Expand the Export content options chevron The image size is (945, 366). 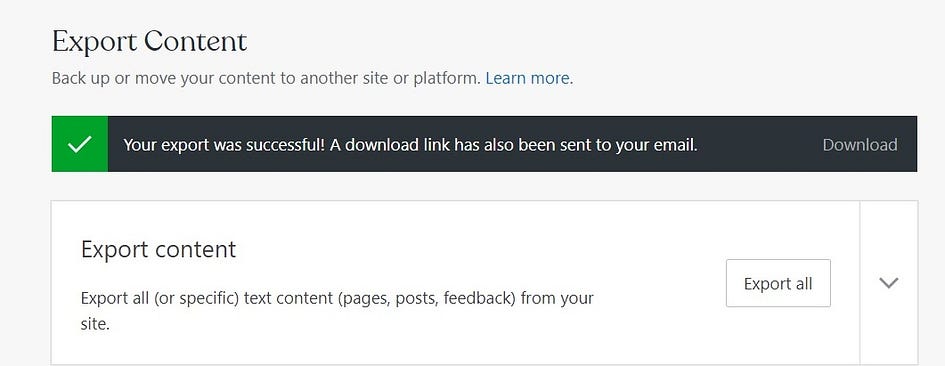coord(888,282)
